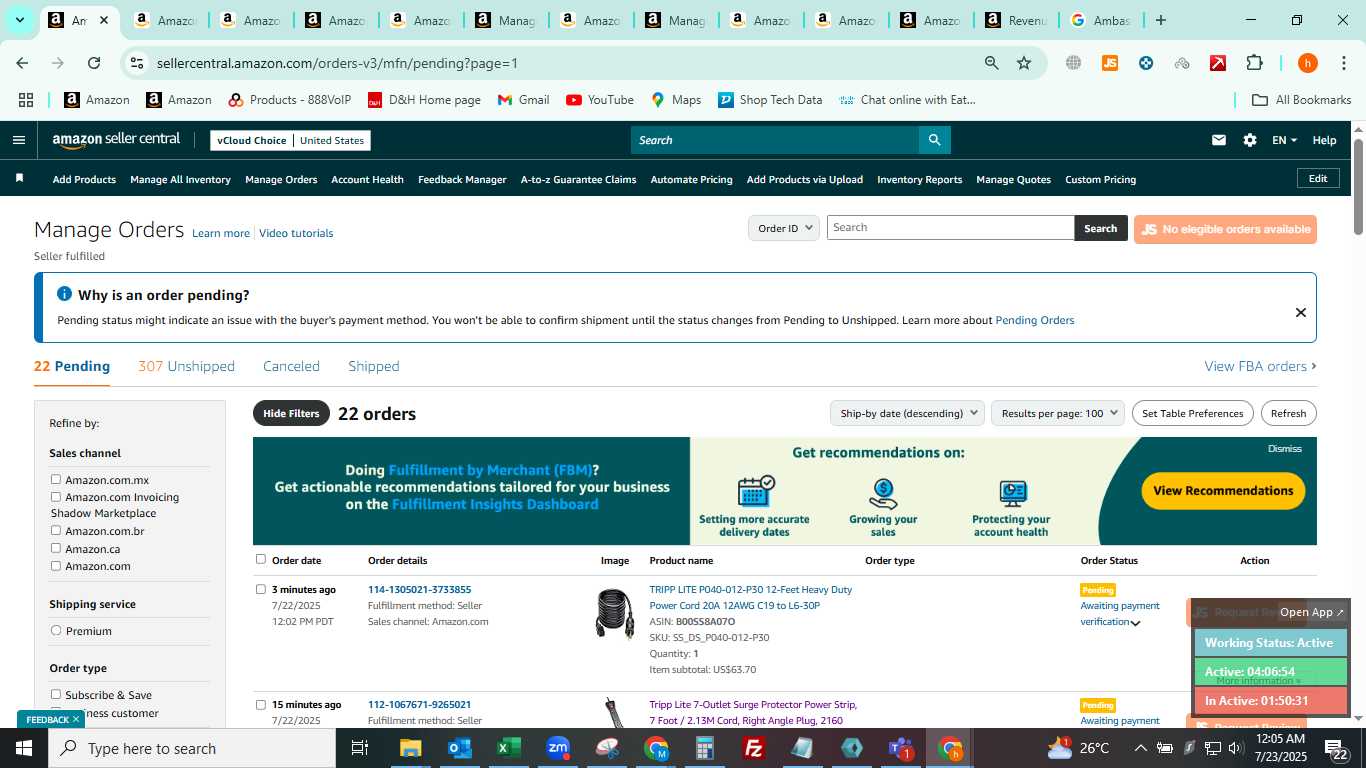Check the Amazon.com sales channel
Image resolution: width=1366 pixels, height=768 pixels.
[x=56, y=565]
